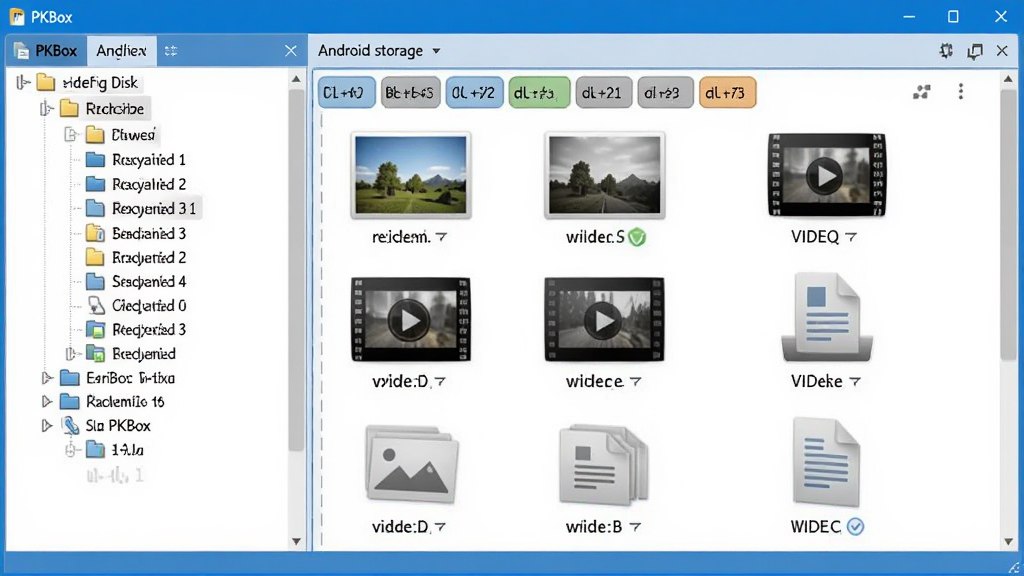The image size is (1024, 576).
Task: Click the dl+21 filter chip button
Action: pyautogui.click(x=603, y=93)
